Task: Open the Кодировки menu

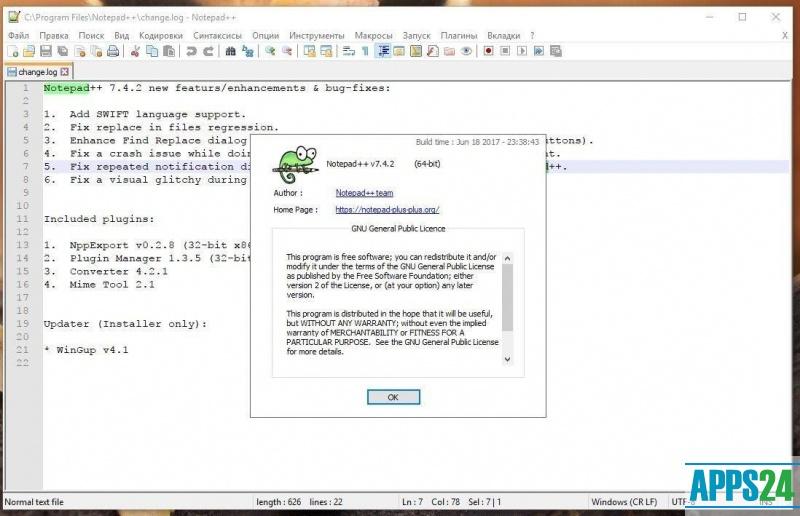Action: coord(161,35)
